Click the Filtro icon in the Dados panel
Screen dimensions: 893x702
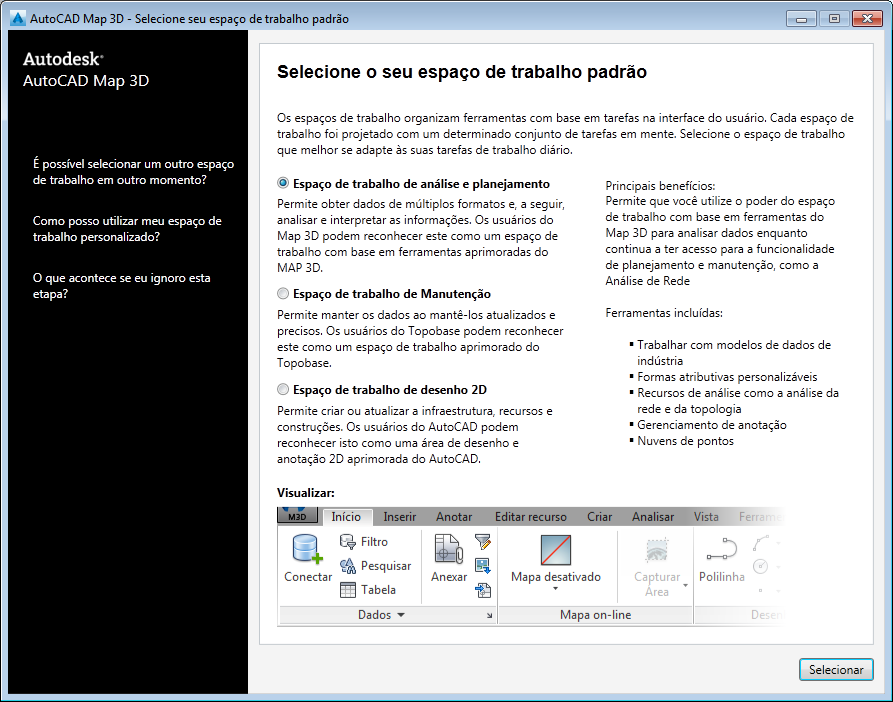tap(347, 541)
